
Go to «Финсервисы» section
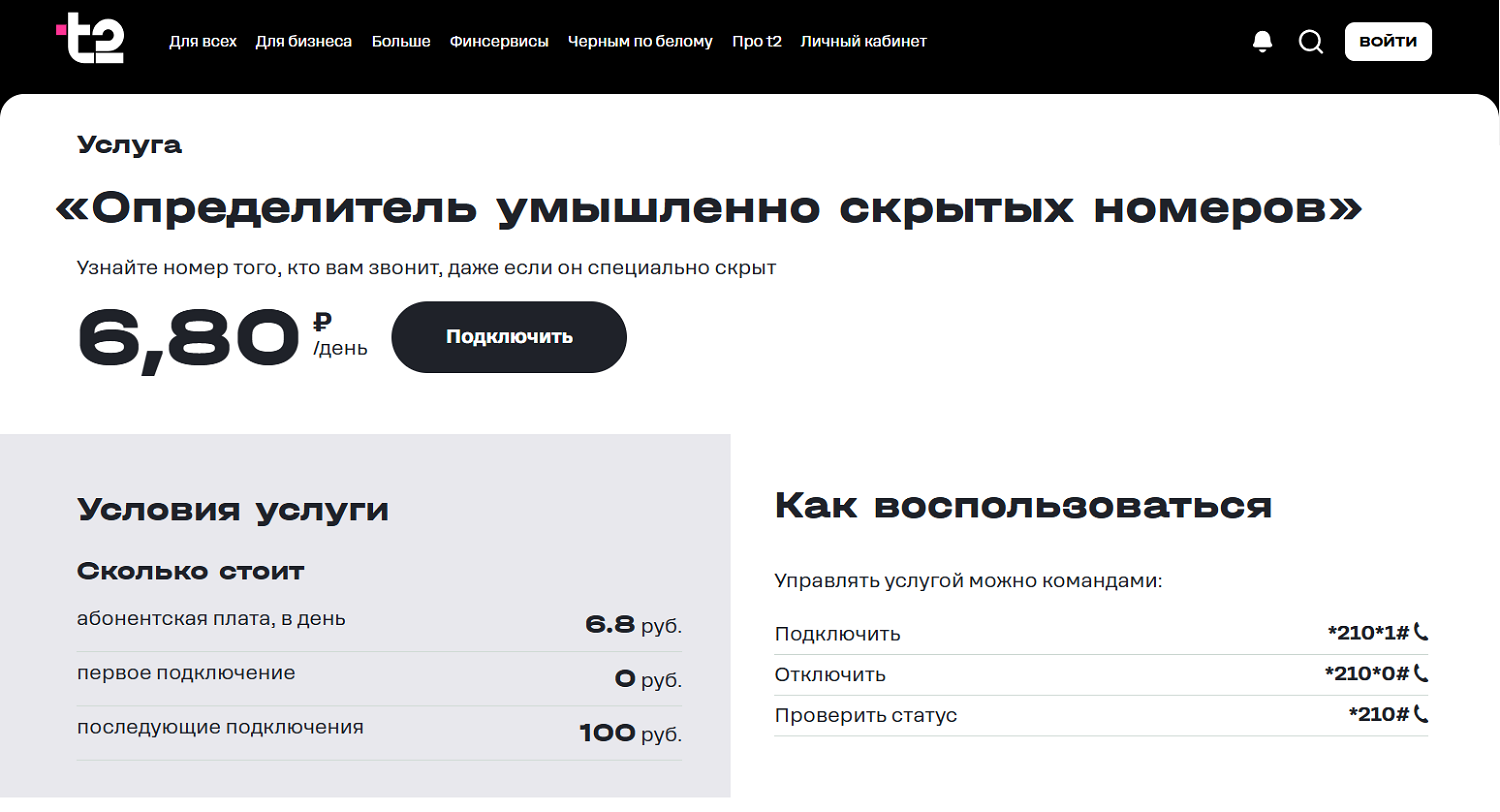click(499, 42)
